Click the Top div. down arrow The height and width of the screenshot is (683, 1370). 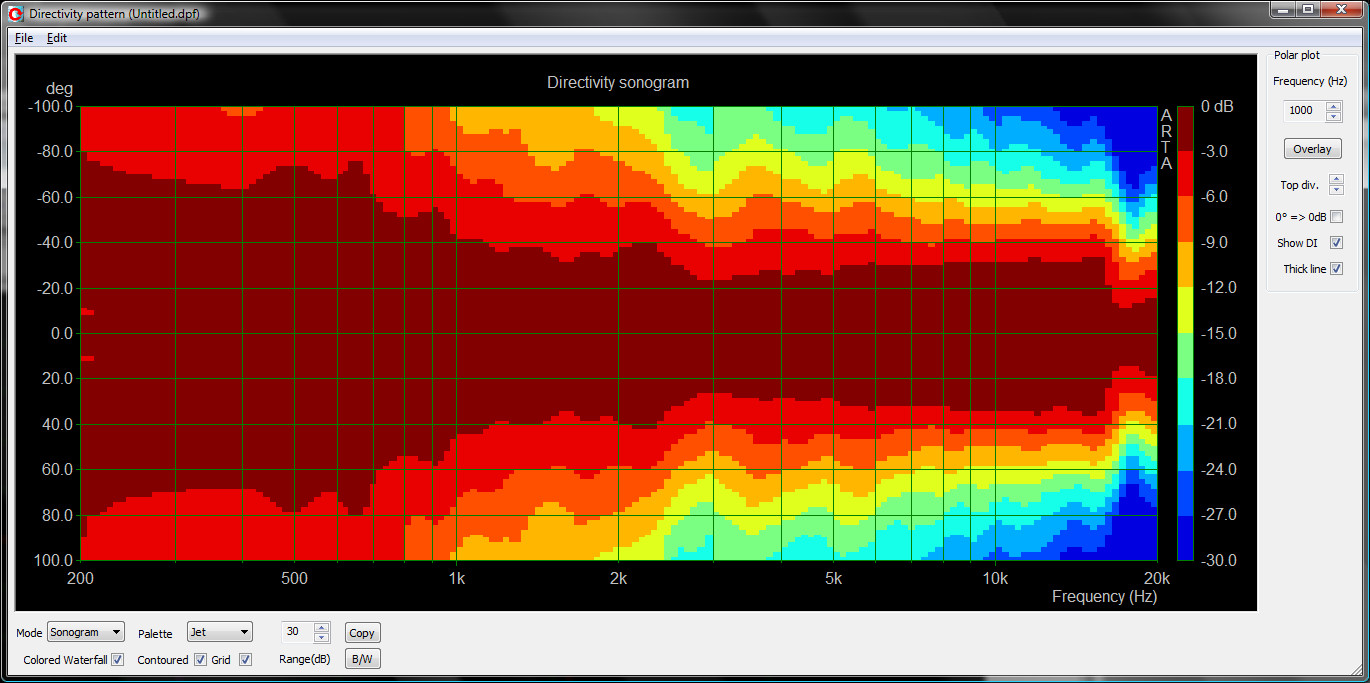pyautogui.click(x=1336, y=189)
